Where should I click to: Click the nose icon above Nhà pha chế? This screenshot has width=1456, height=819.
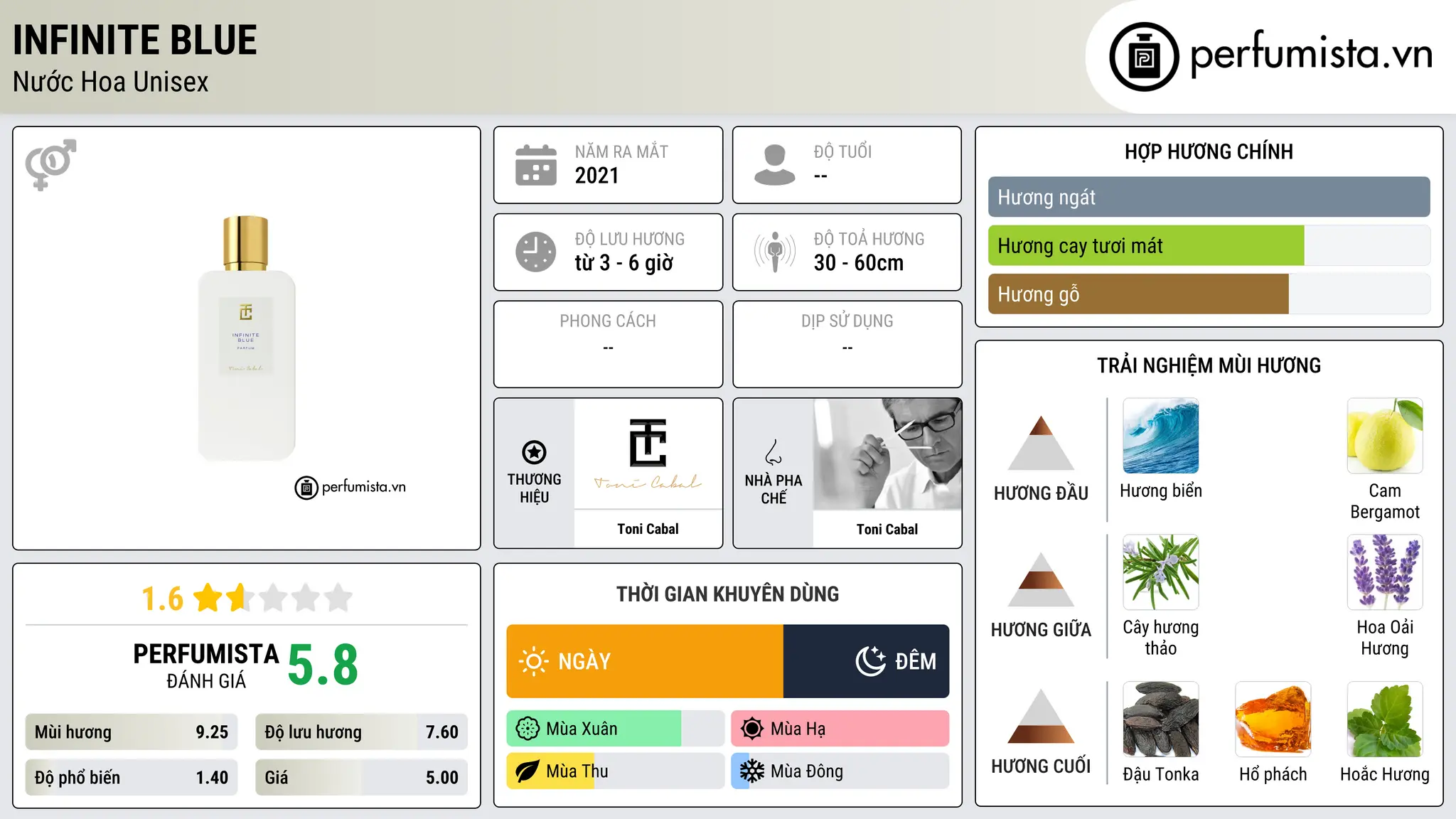tap(773, 452)
